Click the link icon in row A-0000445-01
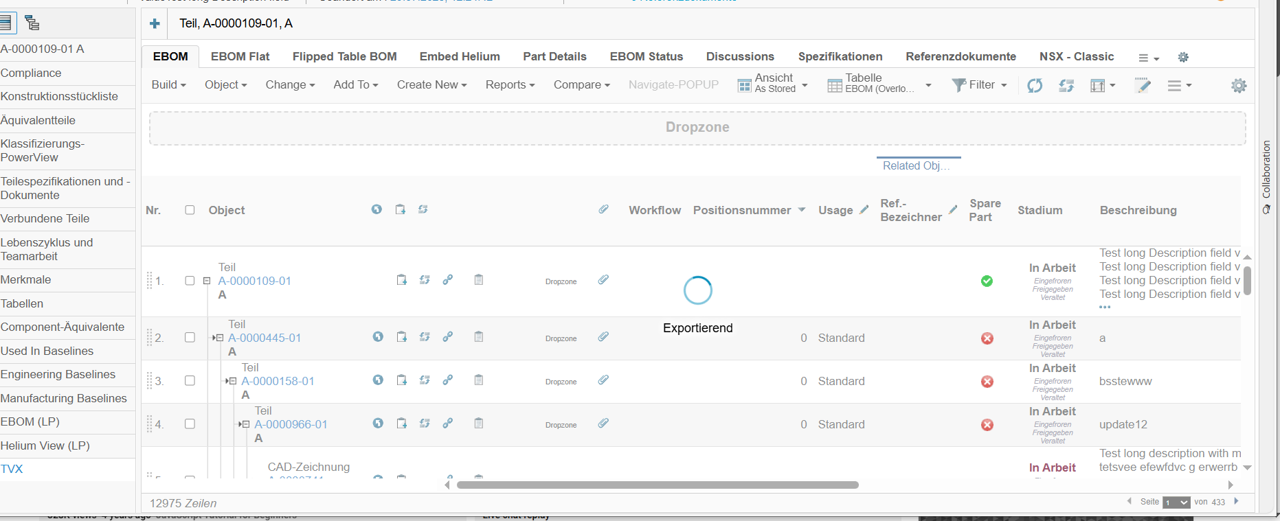1280x521 pixels. pos(448,338)
